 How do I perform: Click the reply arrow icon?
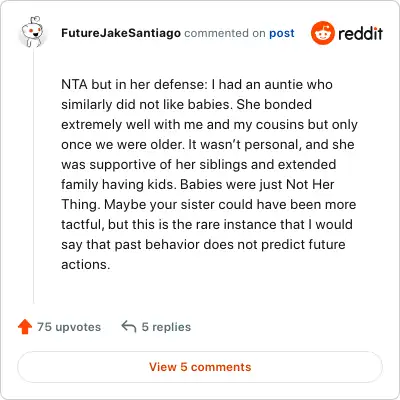point(129,327)
